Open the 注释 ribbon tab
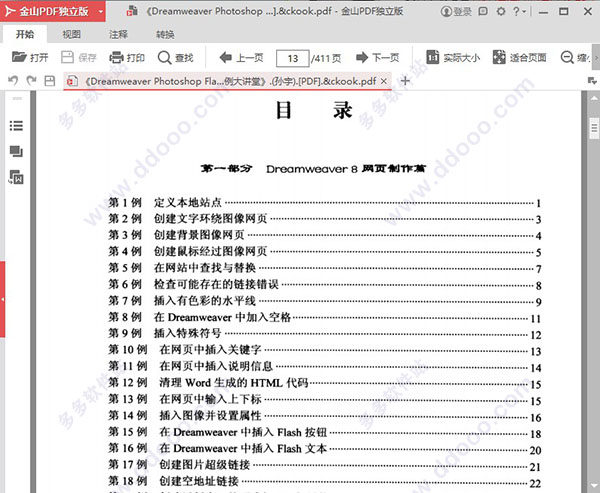This screenshot has width=600, height=493. pyautogui.click(x=118, y=34)
